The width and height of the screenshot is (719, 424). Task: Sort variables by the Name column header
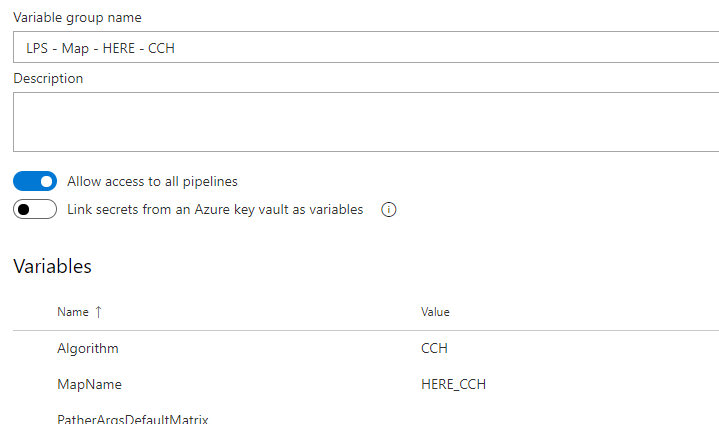pyautogui.click(x=73, y=312)
